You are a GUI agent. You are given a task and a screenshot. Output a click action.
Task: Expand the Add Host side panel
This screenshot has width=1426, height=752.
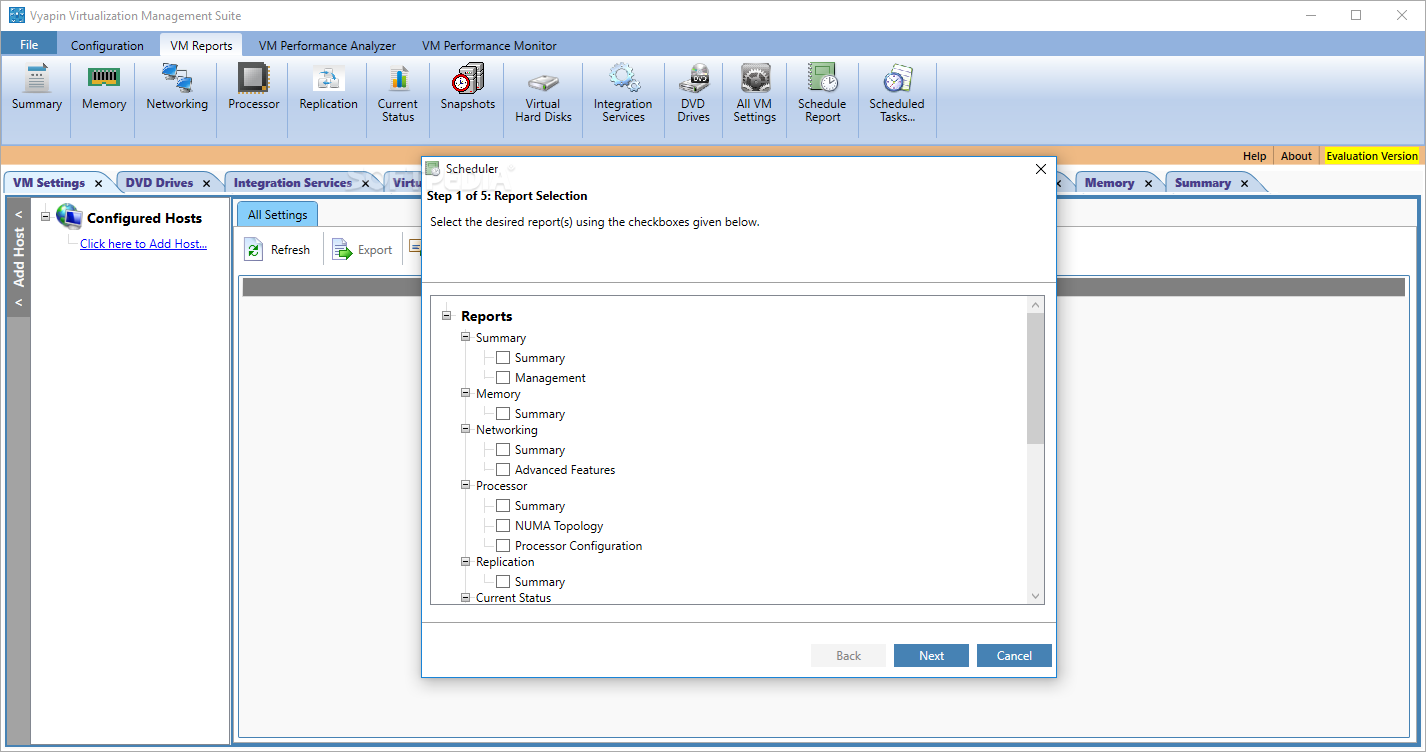pyautogui.click(x=18, y=257)
